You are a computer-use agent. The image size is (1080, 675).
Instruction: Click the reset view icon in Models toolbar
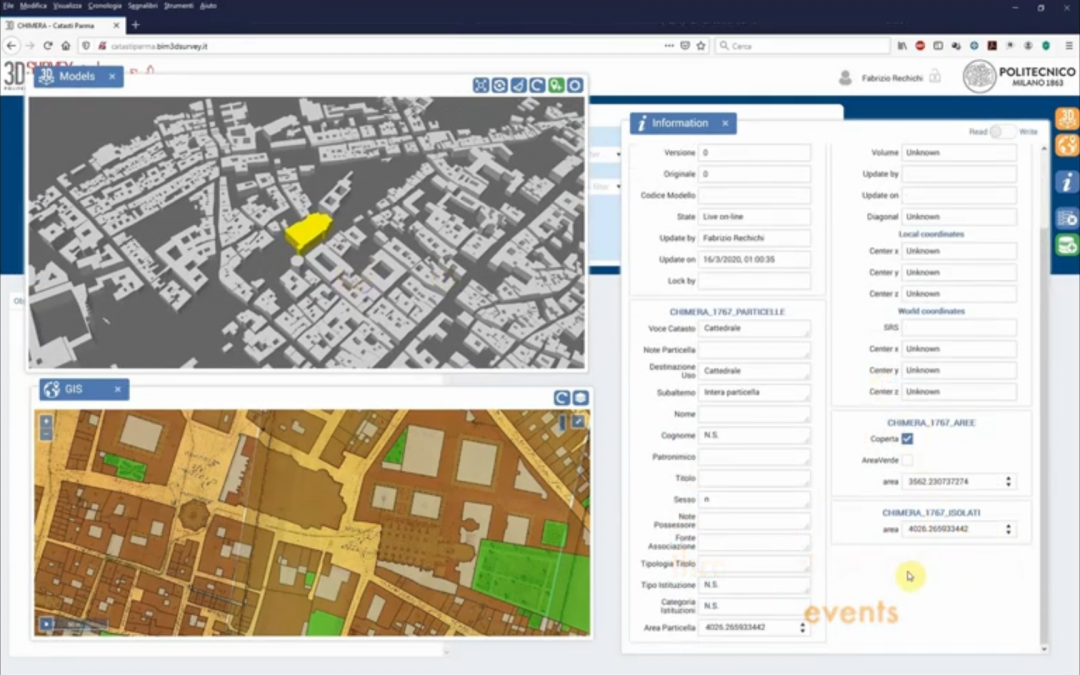537,85
